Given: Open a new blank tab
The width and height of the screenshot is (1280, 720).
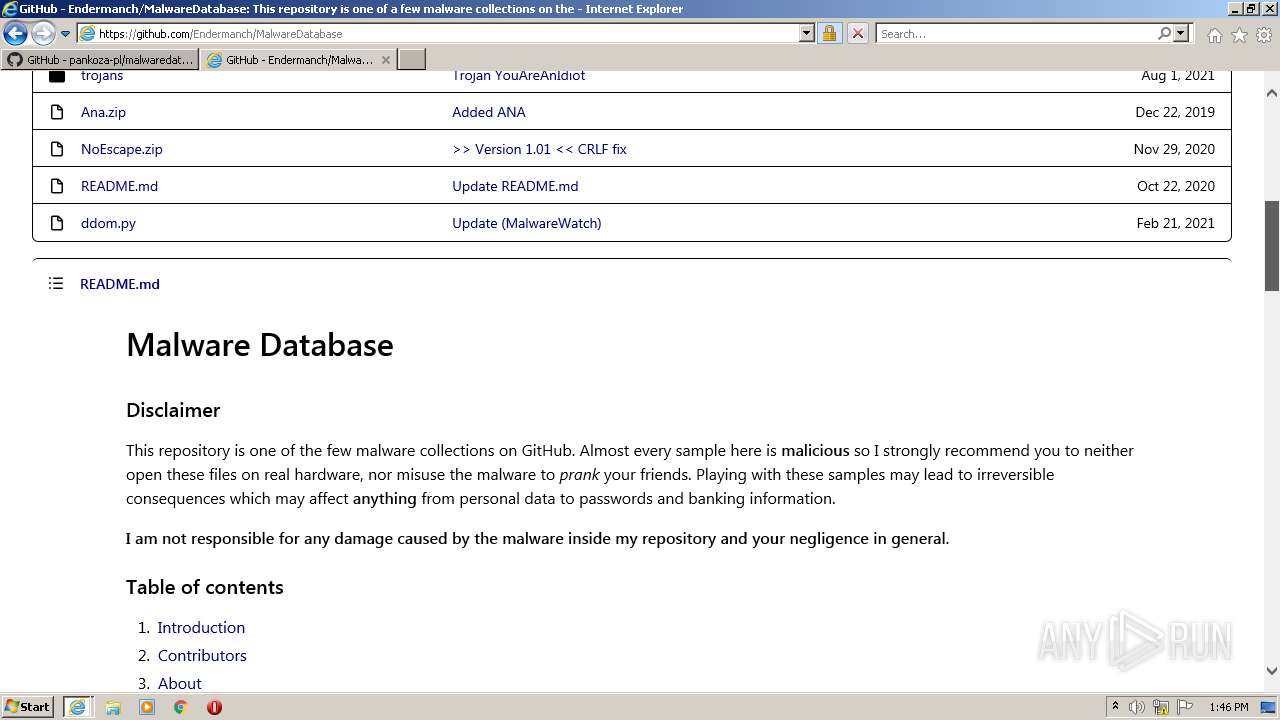Looking at the screenshot, I should coord(412,60).
